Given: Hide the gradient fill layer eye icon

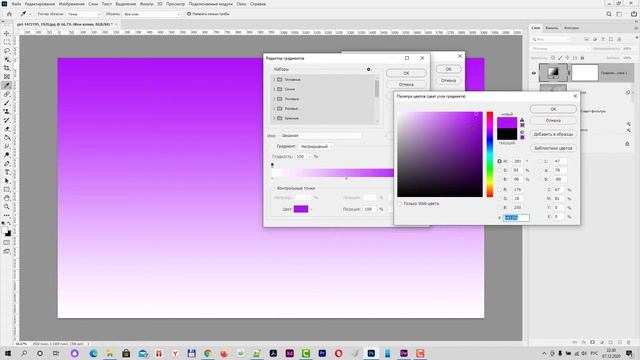Looking at the screenshot, I should tap(533, 73).
